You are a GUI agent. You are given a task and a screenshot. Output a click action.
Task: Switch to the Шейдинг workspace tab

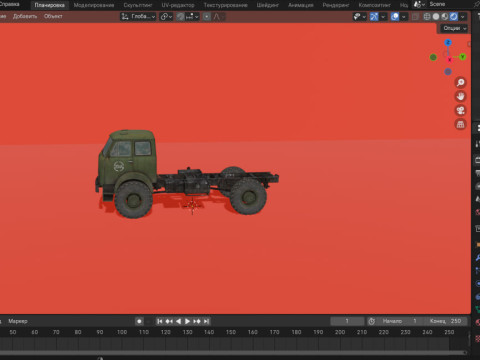(267, 5)
